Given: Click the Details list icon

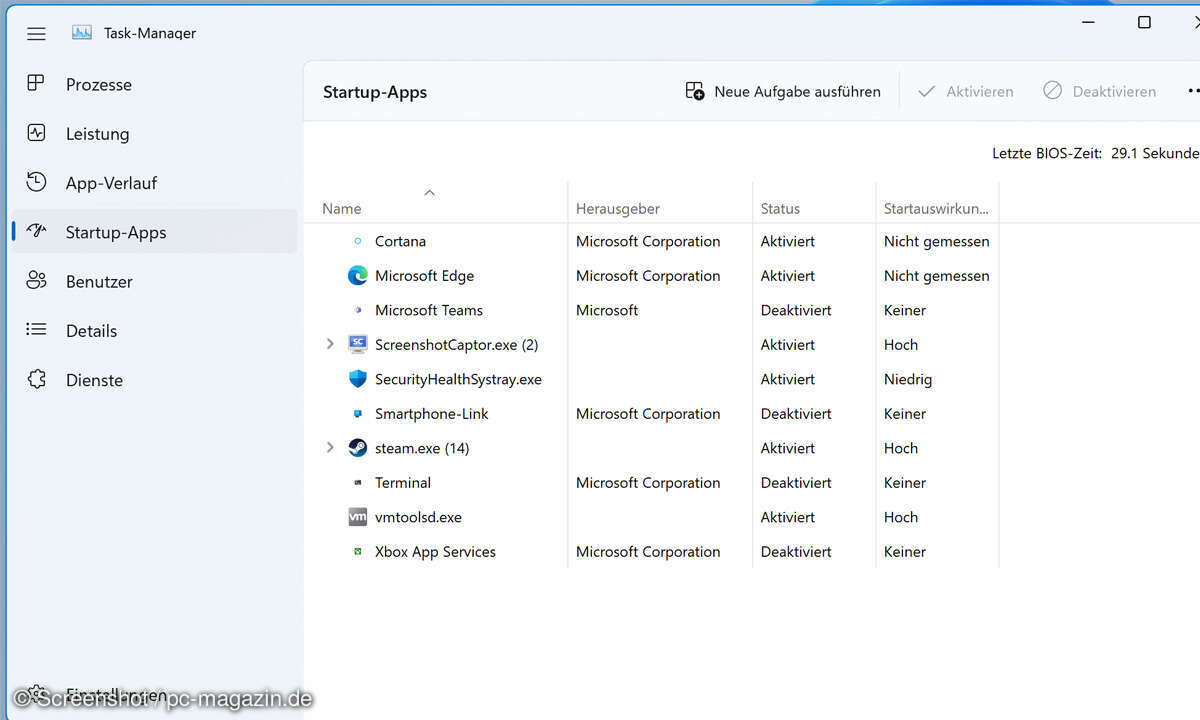Looking at the screenshot, I should 36,330.
